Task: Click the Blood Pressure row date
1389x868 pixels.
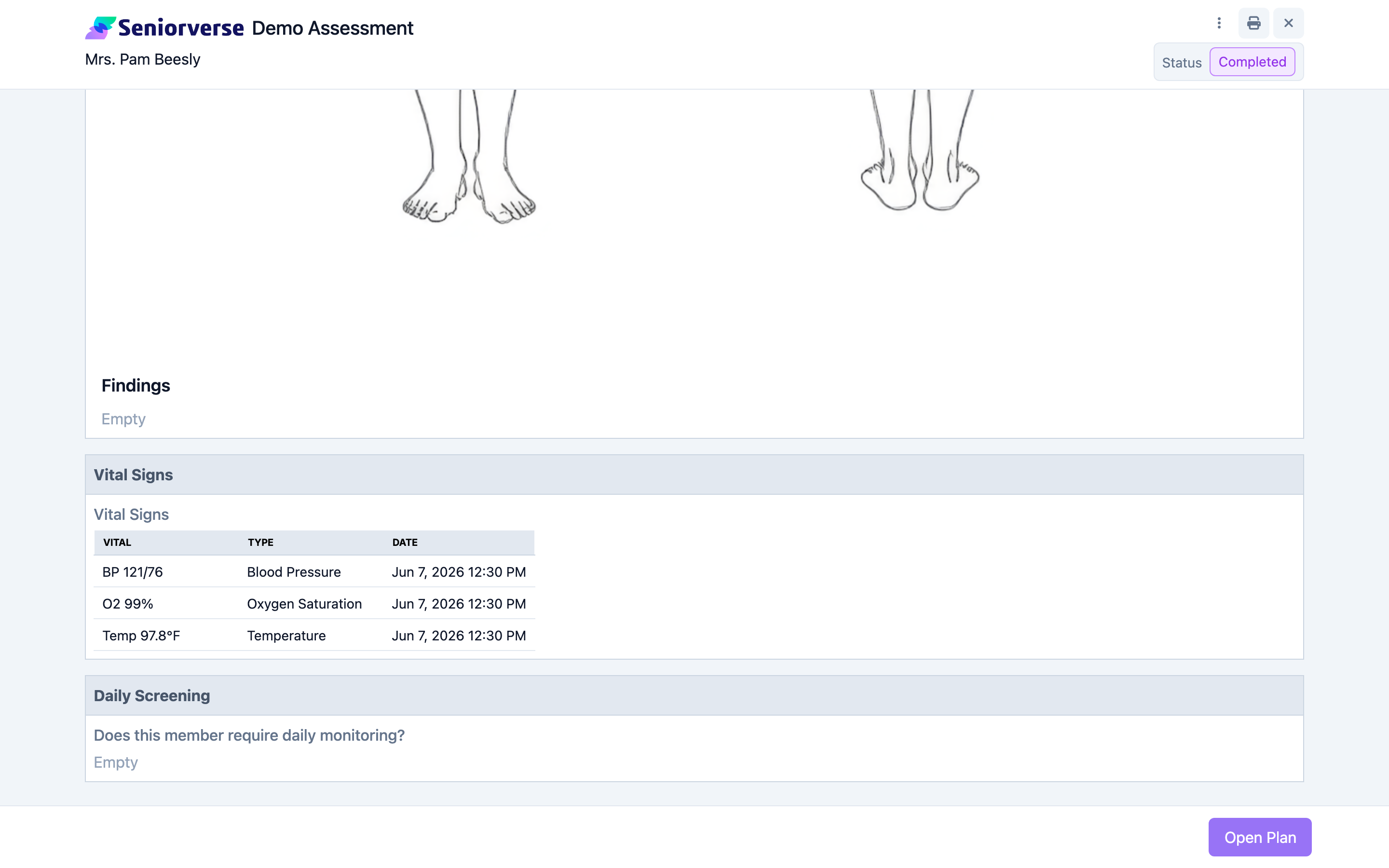Action: (459, 572)
